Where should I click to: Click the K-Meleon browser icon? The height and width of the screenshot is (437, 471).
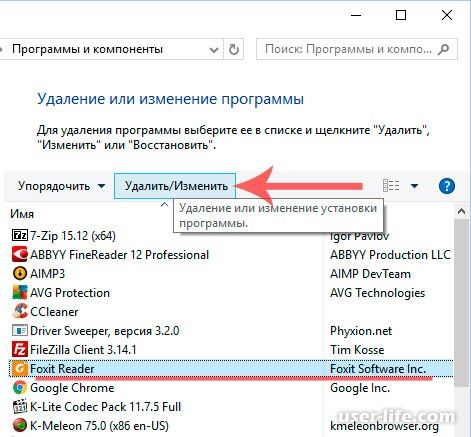tap(20, 425)
